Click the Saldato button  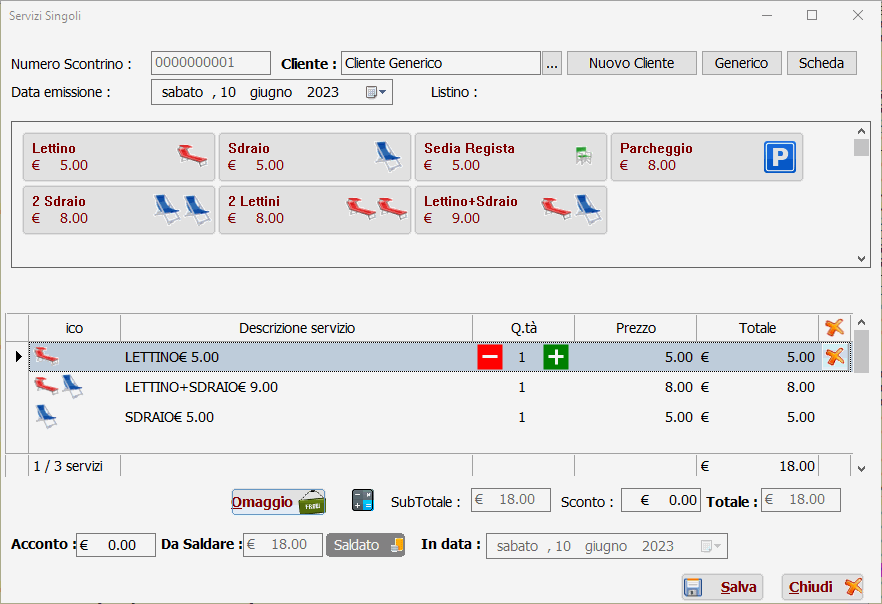(x=366, y=545)
